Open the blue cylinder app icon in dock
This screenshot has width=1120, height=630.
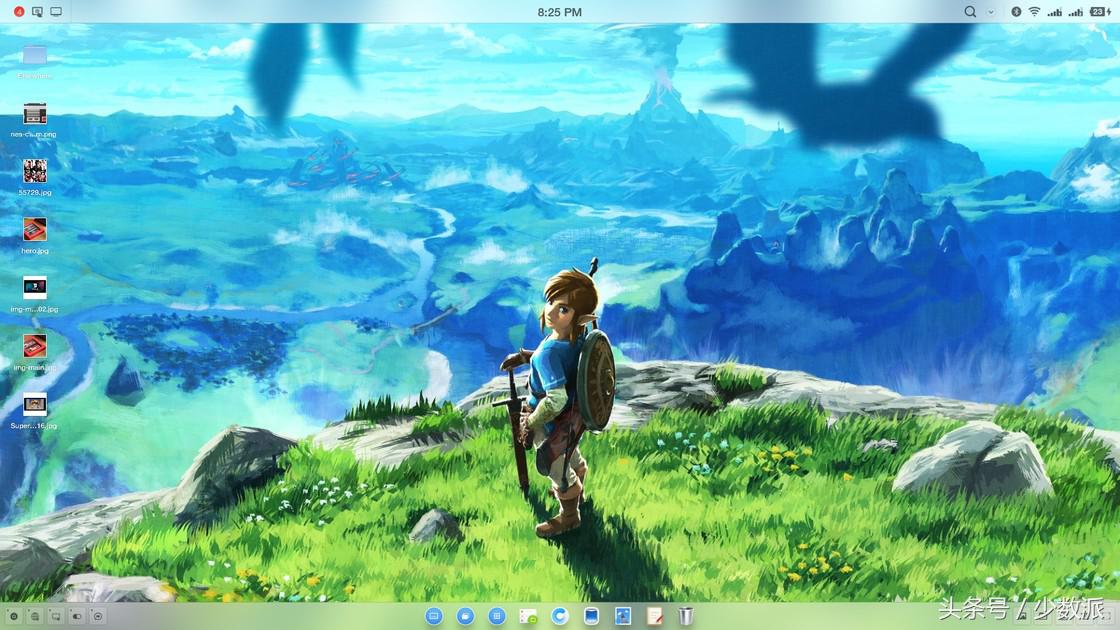591,616
